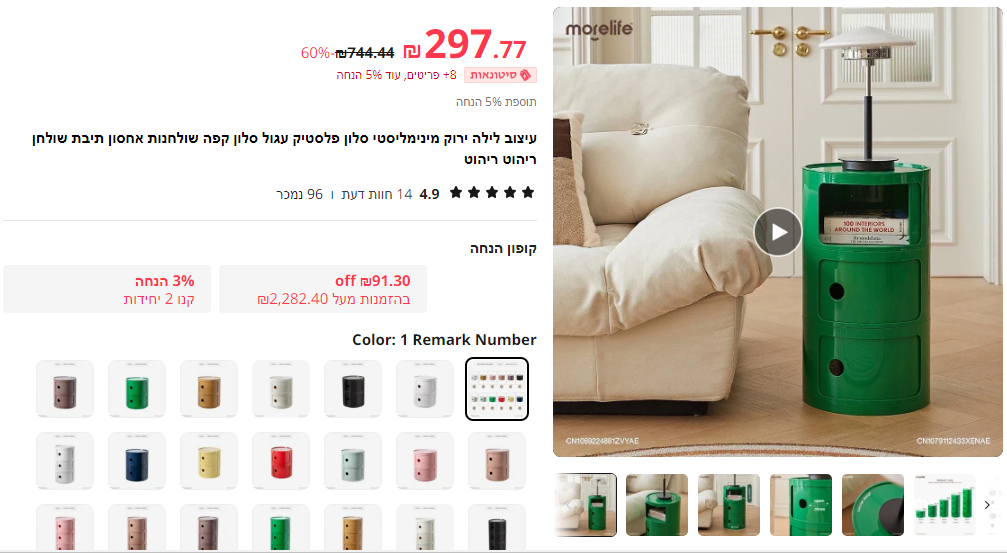This screenshot has width=1007, height=553.
Task: Select the multi-color Remark Number option
Action: (496, 389)
